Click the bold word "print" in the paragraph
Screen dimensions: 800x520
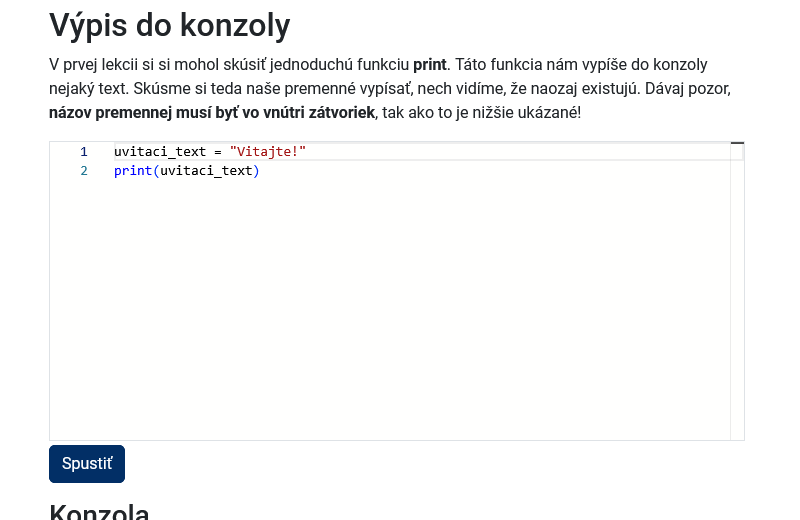(430, 65)
